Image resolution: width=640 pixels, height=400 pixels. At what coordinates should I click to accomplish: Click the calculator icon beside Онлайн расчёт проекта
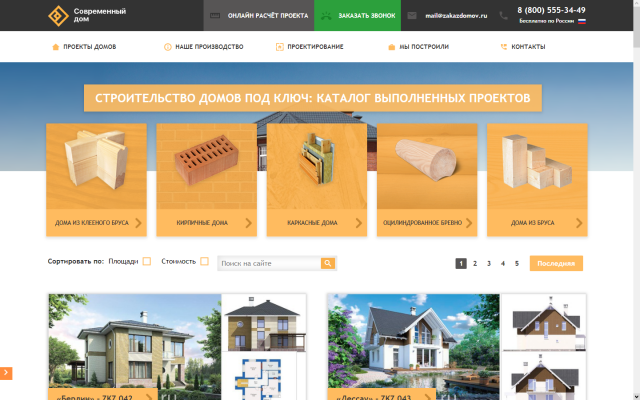click(215, 16)
